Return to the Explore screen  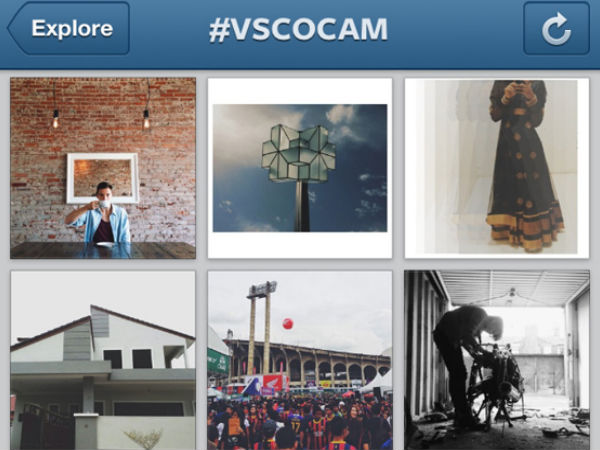tap(68, 28)
